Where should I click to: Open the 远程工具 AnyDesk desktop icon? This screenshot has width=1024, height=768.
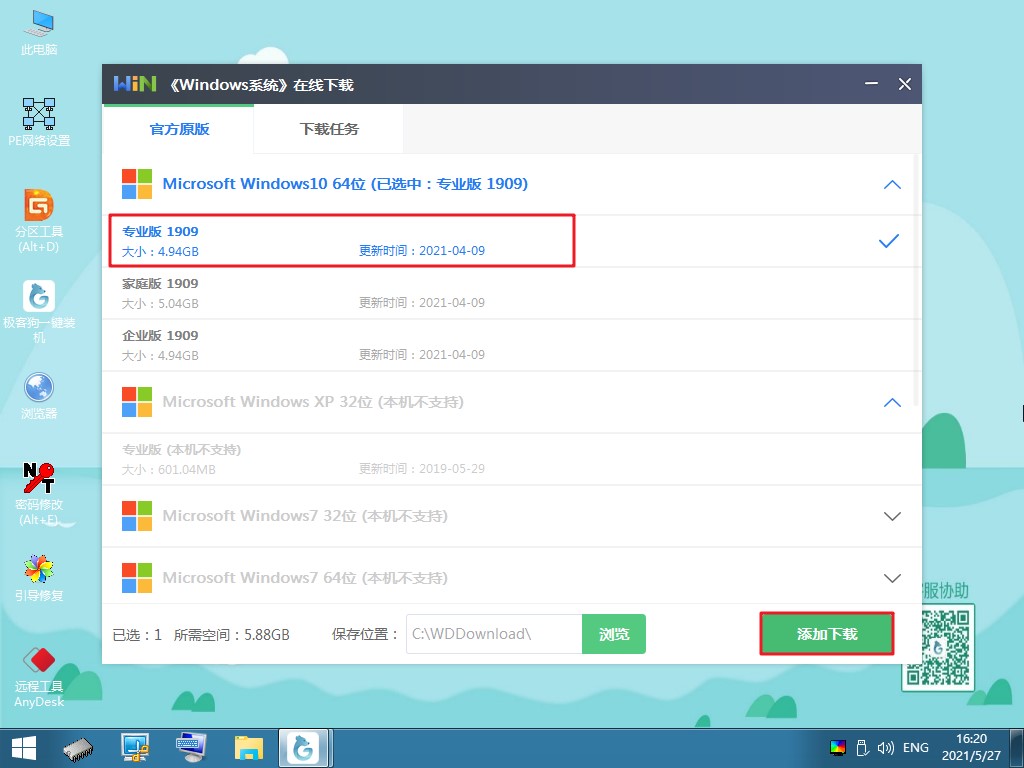(39, 676)
